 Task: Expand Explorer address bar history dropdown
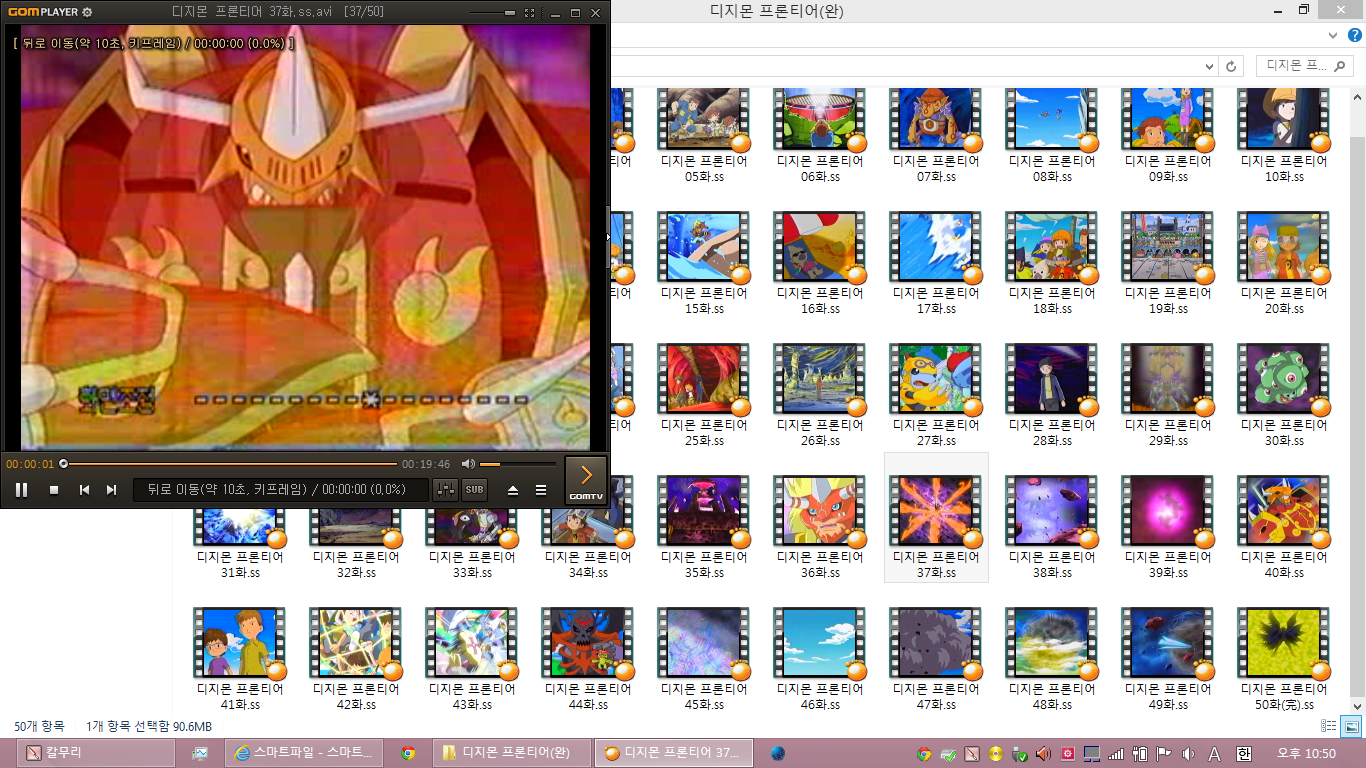coord(1211,65)
